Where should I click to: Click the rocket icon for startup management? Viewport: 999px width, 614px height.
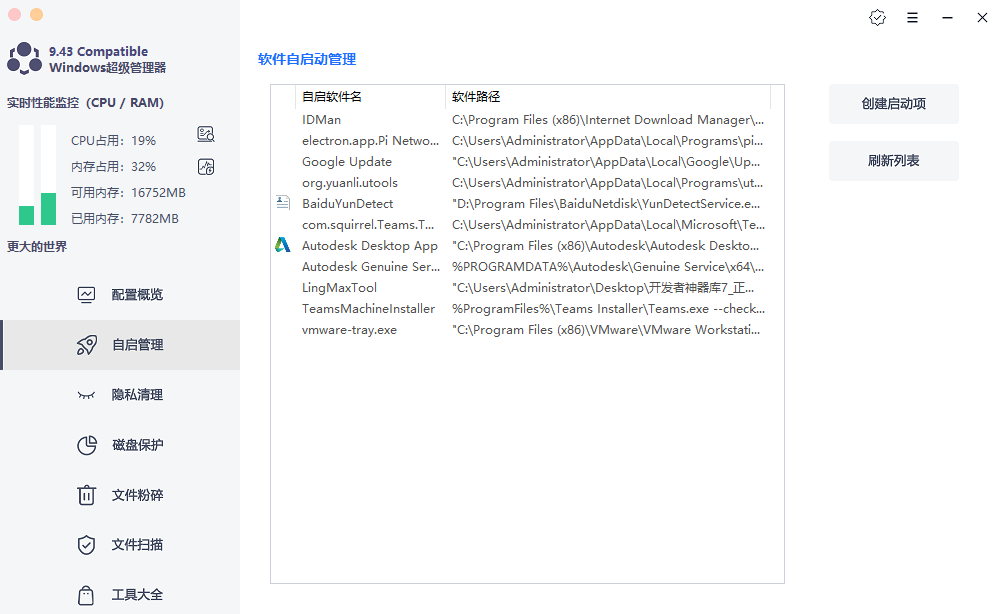tap(87, 345)
